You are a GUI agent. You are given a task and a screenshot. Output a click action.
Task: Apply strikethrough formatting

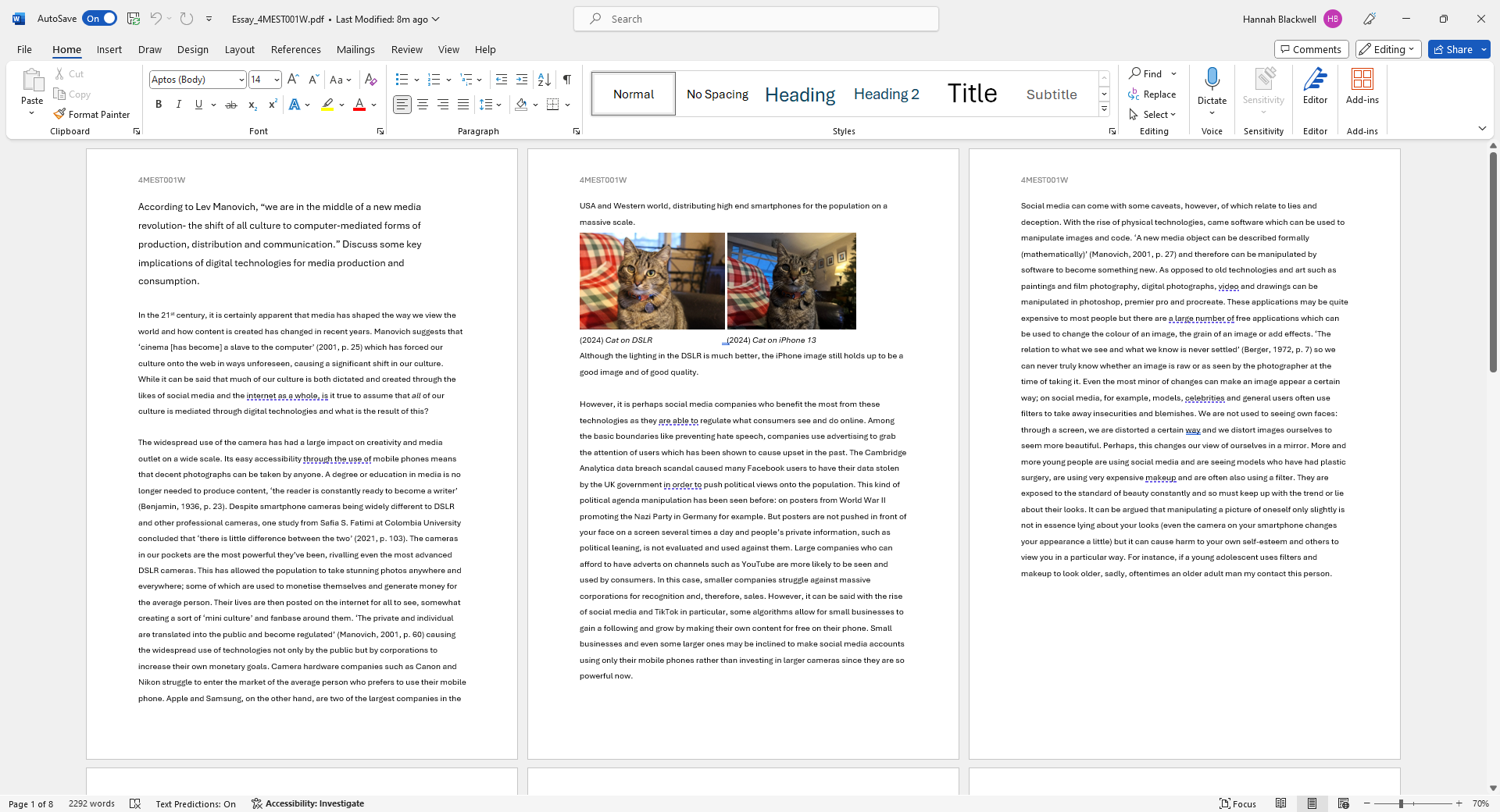(x=230, y=105)
